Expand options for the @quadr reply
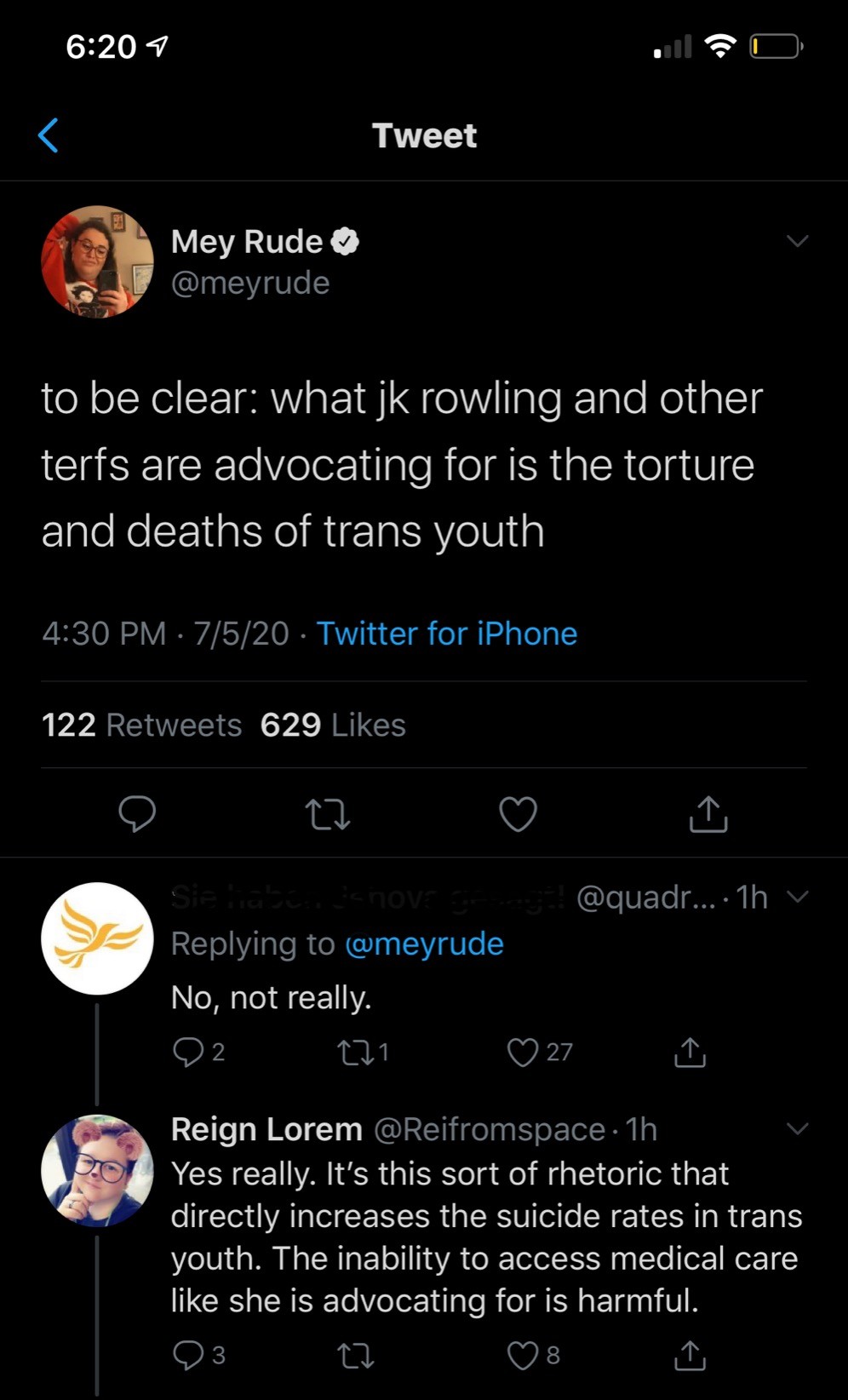848x1400 pixels. (x=797, y=897)
